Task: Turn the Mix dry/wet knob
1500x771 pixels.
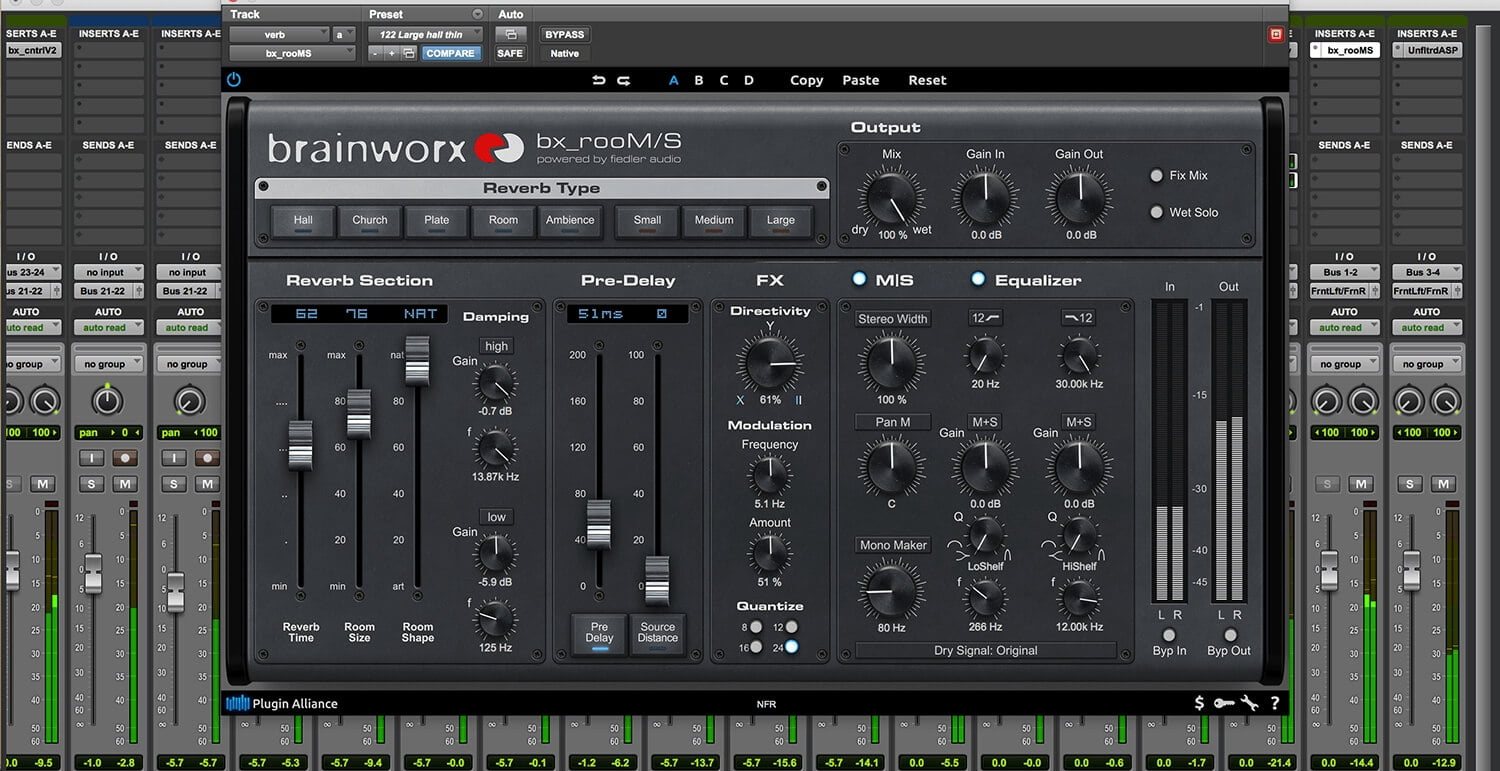Action: click(891, 197)
